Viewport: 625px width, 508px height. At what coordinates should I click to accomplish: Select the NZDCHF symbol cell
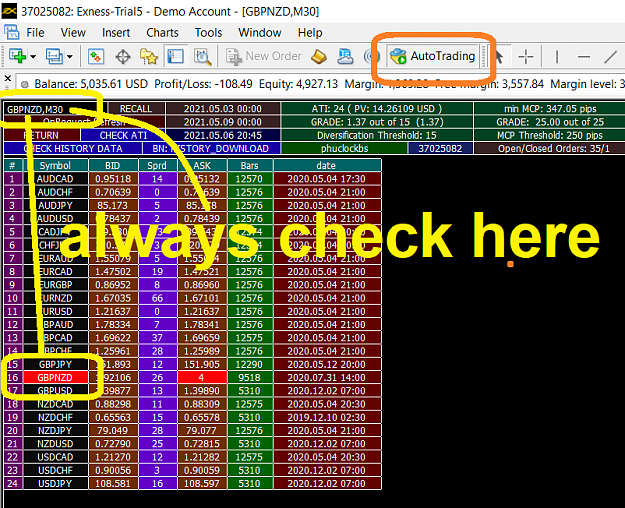pyautogui.click(x=55, y=417)
